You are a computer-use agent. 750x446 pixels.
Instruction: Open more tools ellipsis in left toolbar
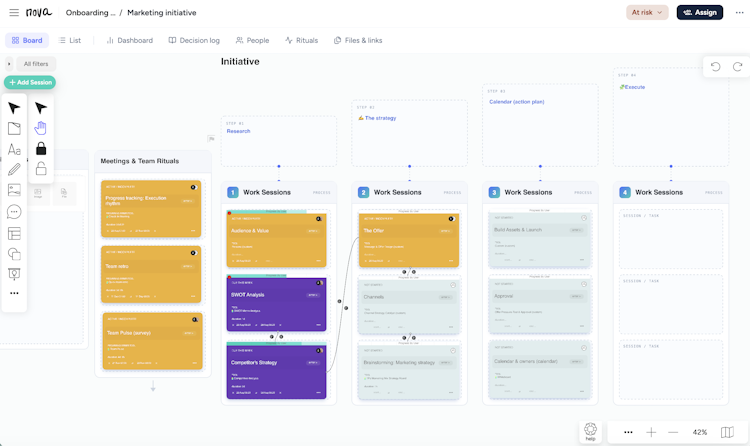[x=14, y=293]
